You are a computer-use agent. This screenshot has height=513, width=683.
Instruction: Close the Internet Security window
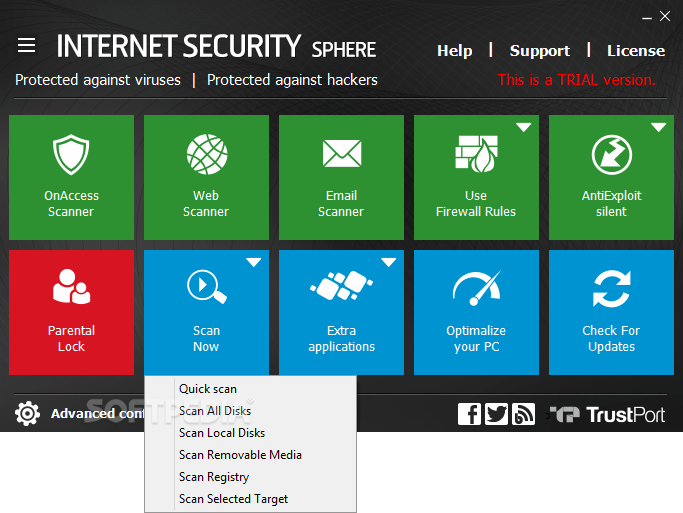(x=665, y=16)
